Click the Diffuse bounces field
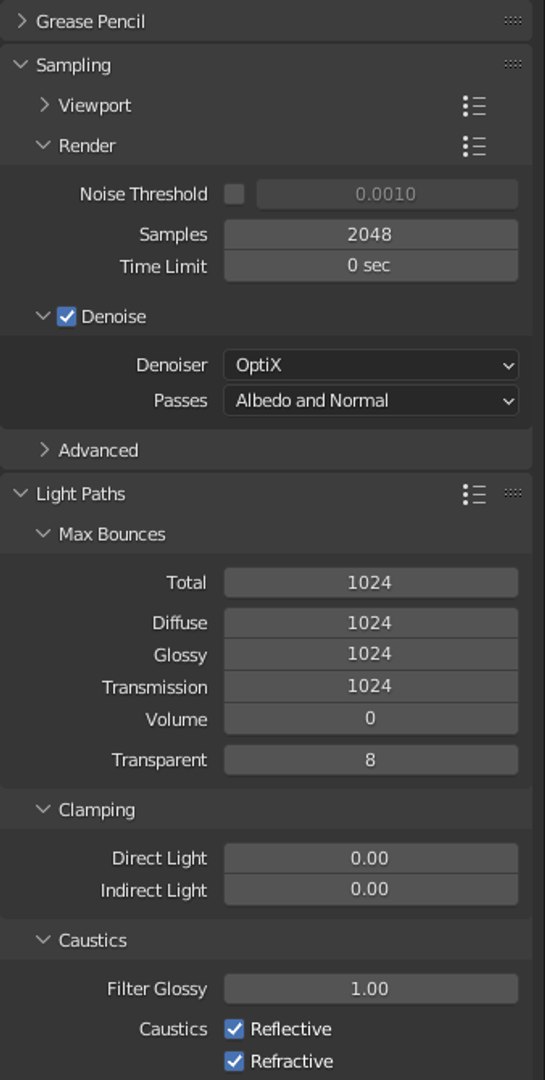Viewport: 545px width, 1080px height. 371,623
